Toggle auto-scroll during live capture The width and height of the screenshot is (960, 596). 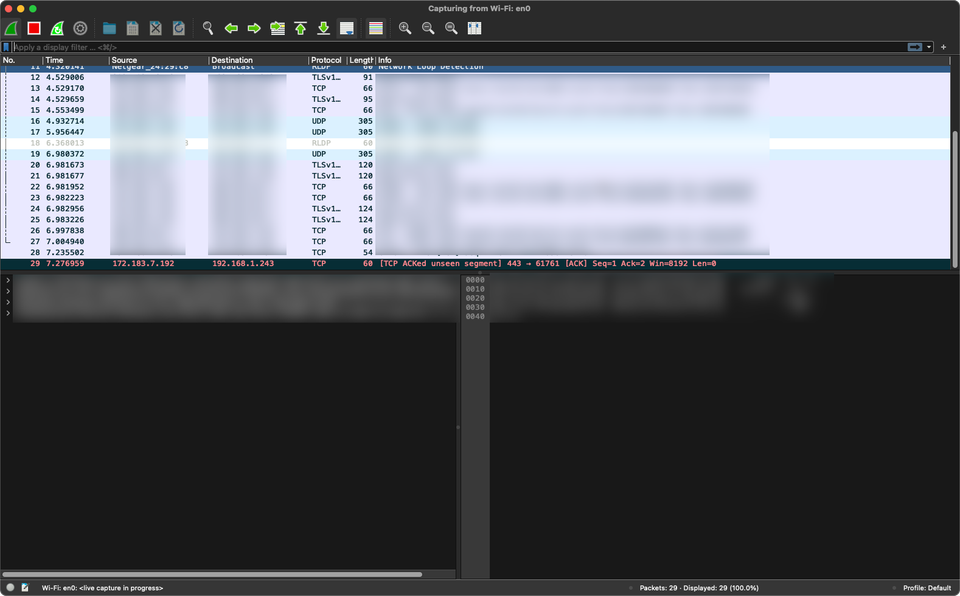(x=347, y=28)
